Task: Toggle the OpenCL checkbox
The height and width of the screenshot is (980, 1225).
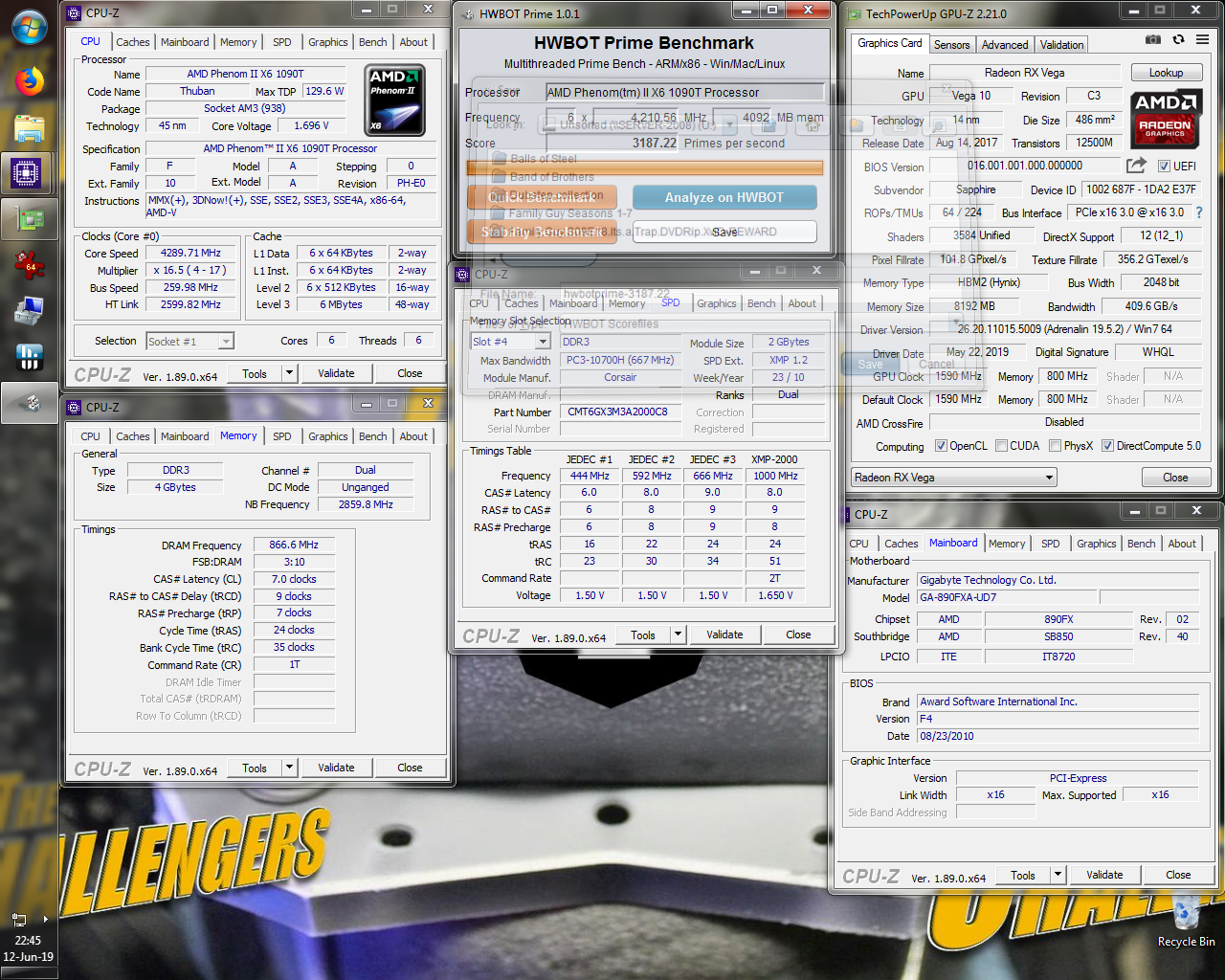Action: (941, 446)
